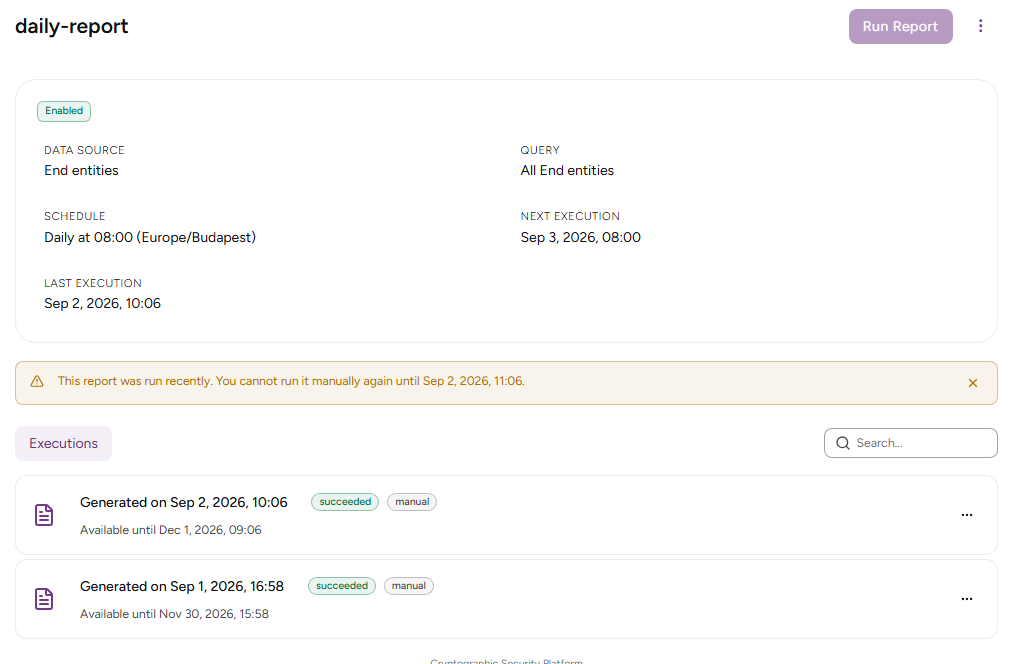Click schedule 'Daily at 08:00 (Europe/Budapest)'
The image size is (1014, 664).
point(150,237)
